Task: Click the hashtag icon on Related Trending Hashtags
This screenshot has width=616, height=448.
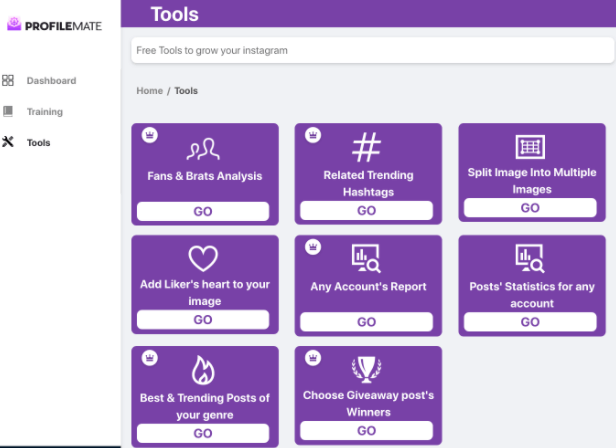Action: point(366,147)
